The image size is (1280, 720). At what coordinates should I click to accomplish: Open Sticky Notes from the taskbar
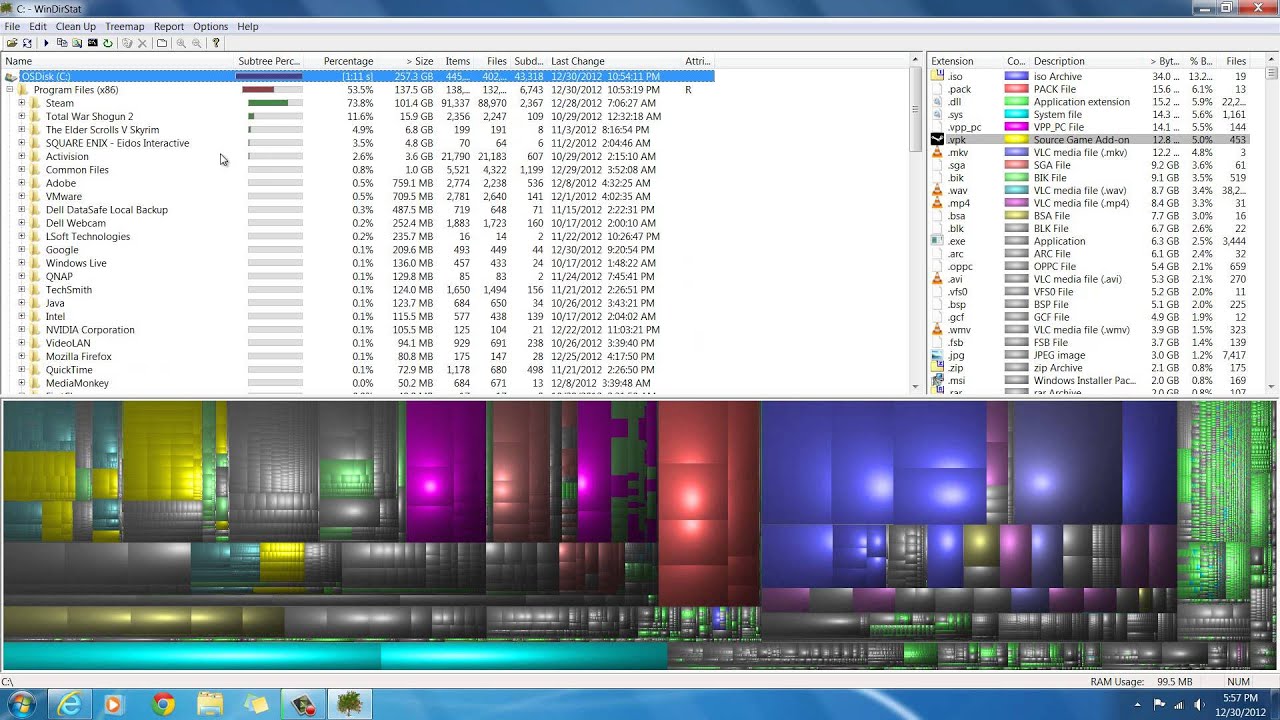pyautogui.click(x=257, y=704)
